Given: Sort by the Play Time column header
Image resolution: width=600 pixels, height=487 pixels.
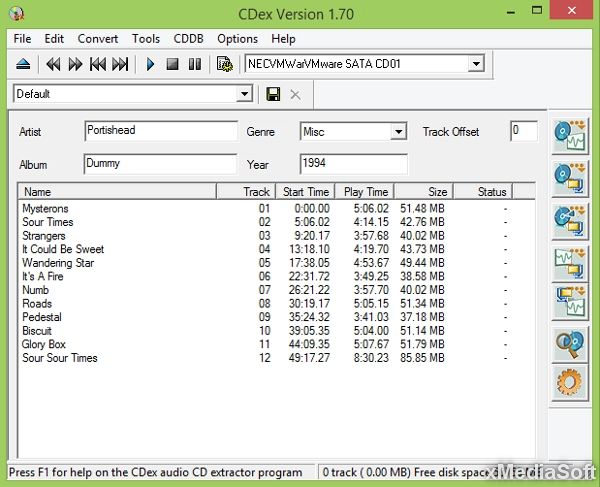Looking at the screenshot, I should pyautogui.click(x=365, y=191).
